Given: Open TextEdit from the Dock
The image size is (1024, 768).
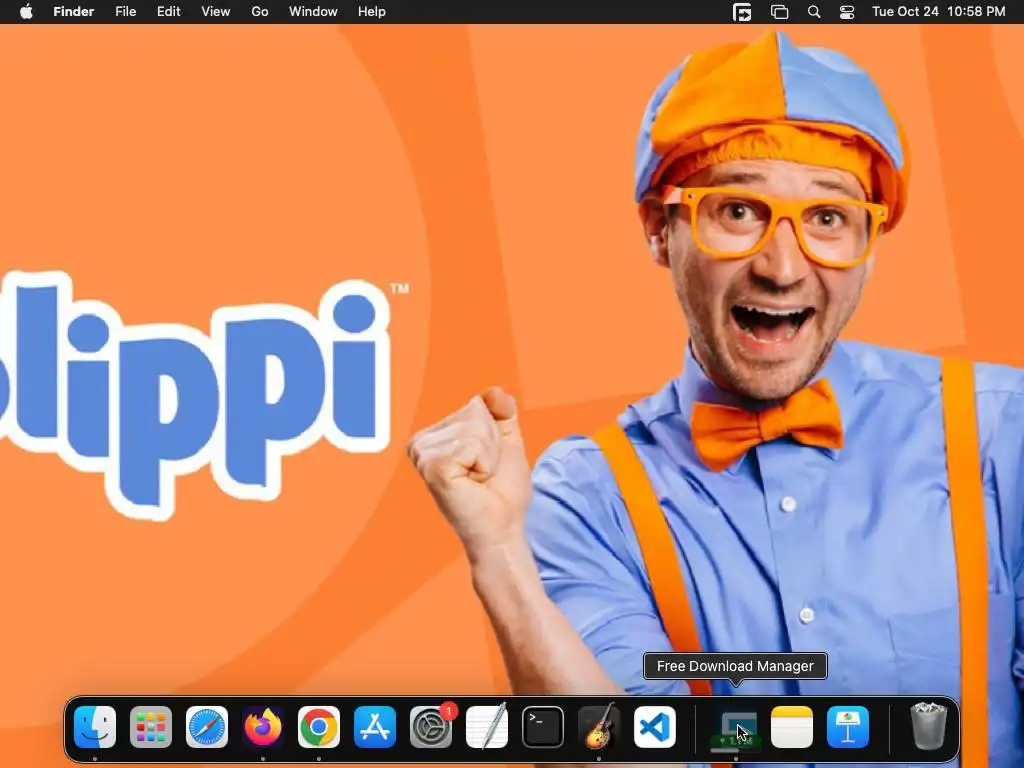Looking at the screenshot, I should (487, 727).
